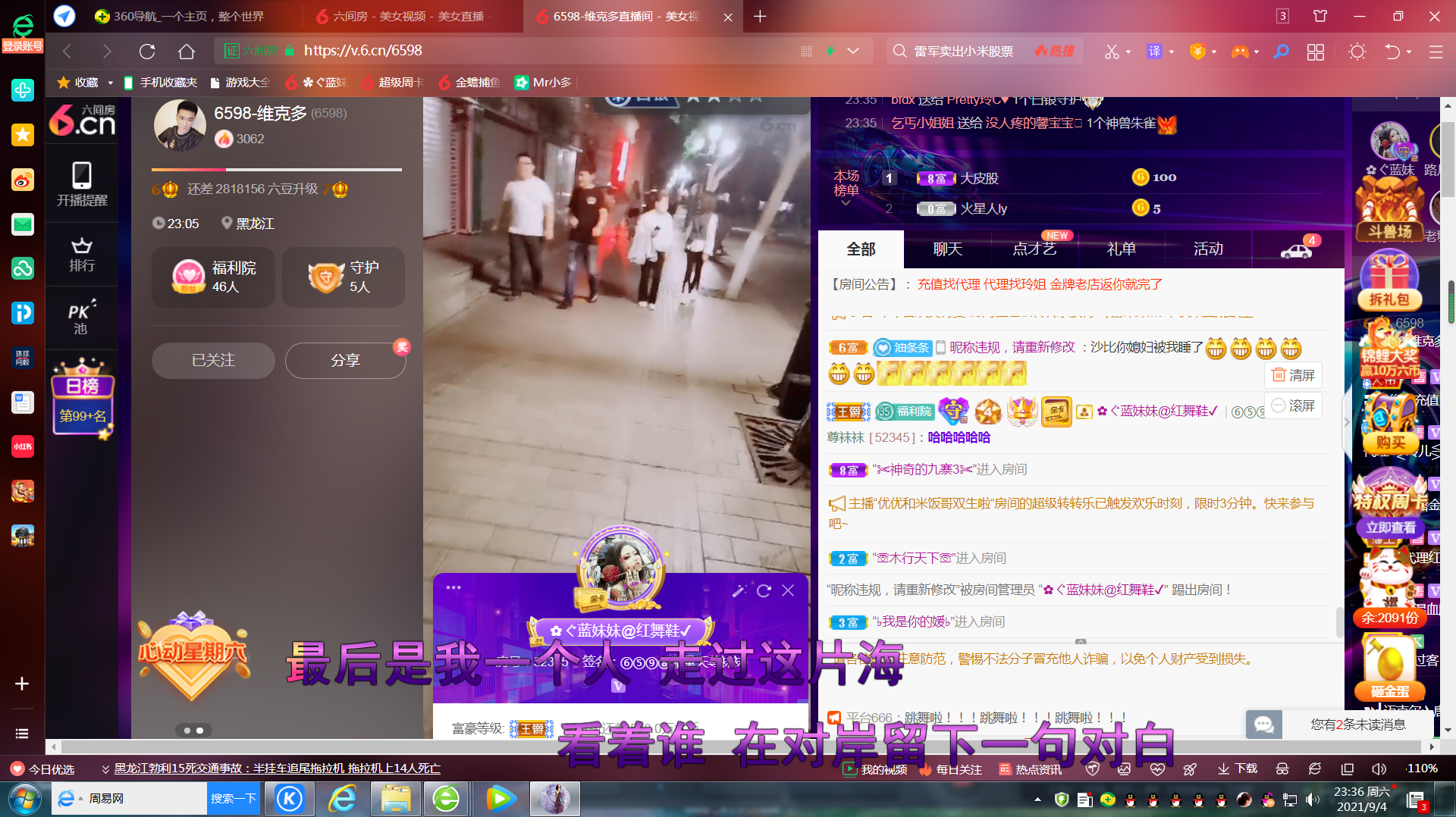This screenshot has width=1456, height=817.
Task: Switch to the 礼单 tab
Action: coord(1122,249)
